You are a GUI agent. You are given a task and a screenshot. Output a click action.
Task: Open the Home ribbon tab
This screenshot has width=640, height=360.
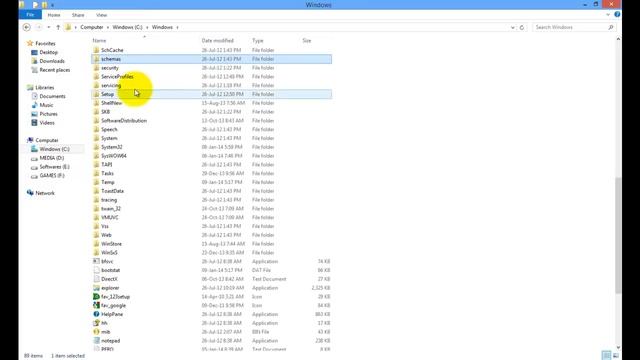tap(54, 15)
